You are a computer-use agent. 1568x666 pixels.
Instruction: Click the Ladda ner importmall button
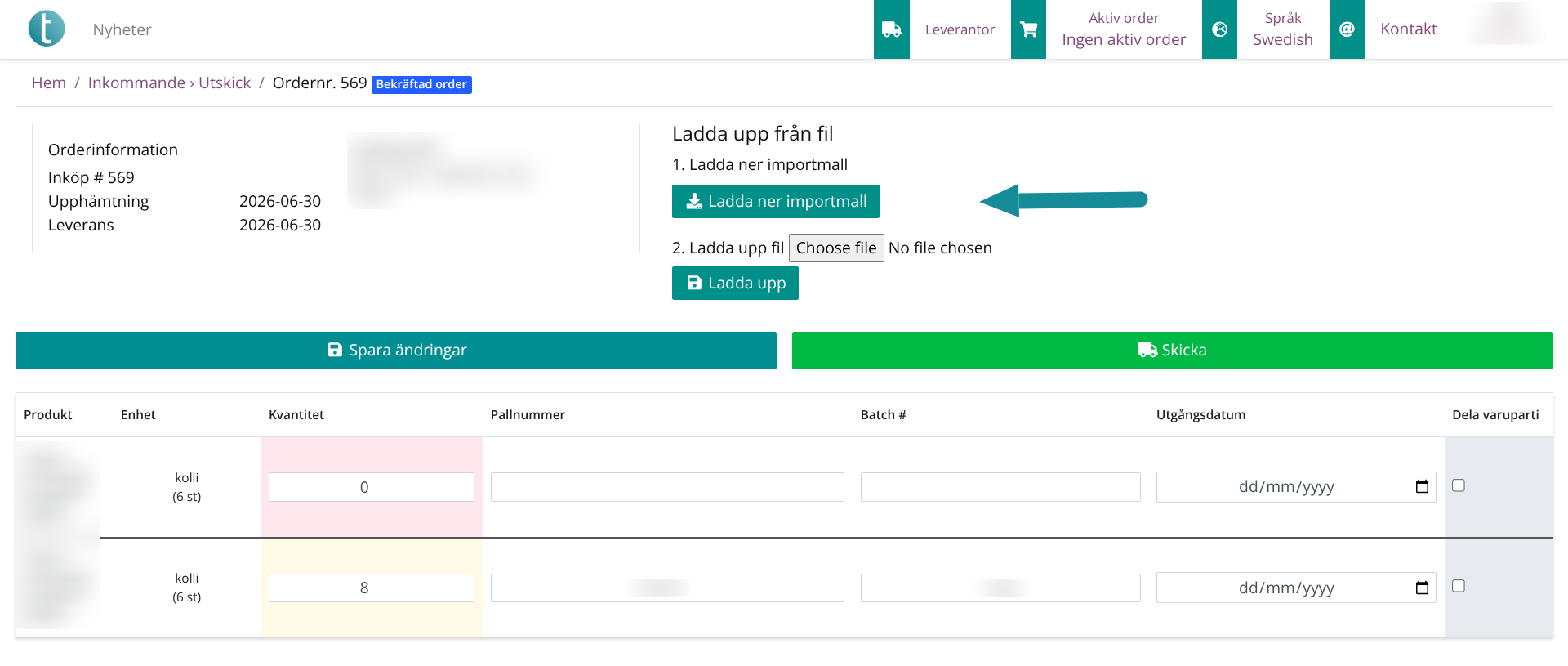[776, 201]
